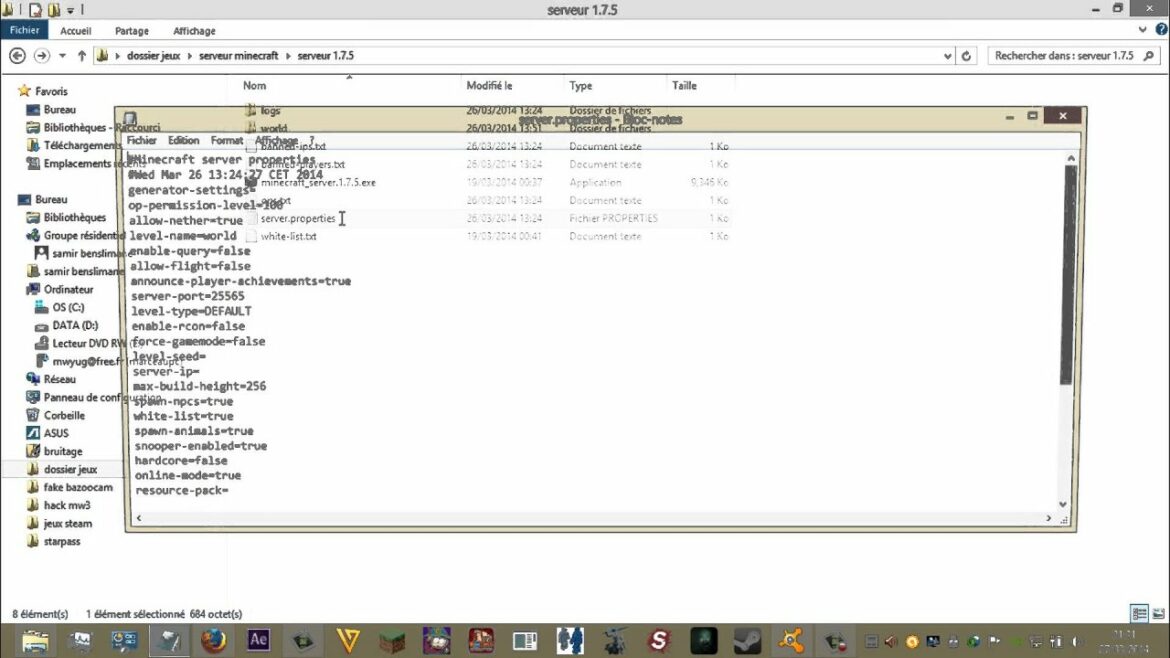Click the back navigation arrow
The image size is (1170, 658).
click(x=17, y=56)
